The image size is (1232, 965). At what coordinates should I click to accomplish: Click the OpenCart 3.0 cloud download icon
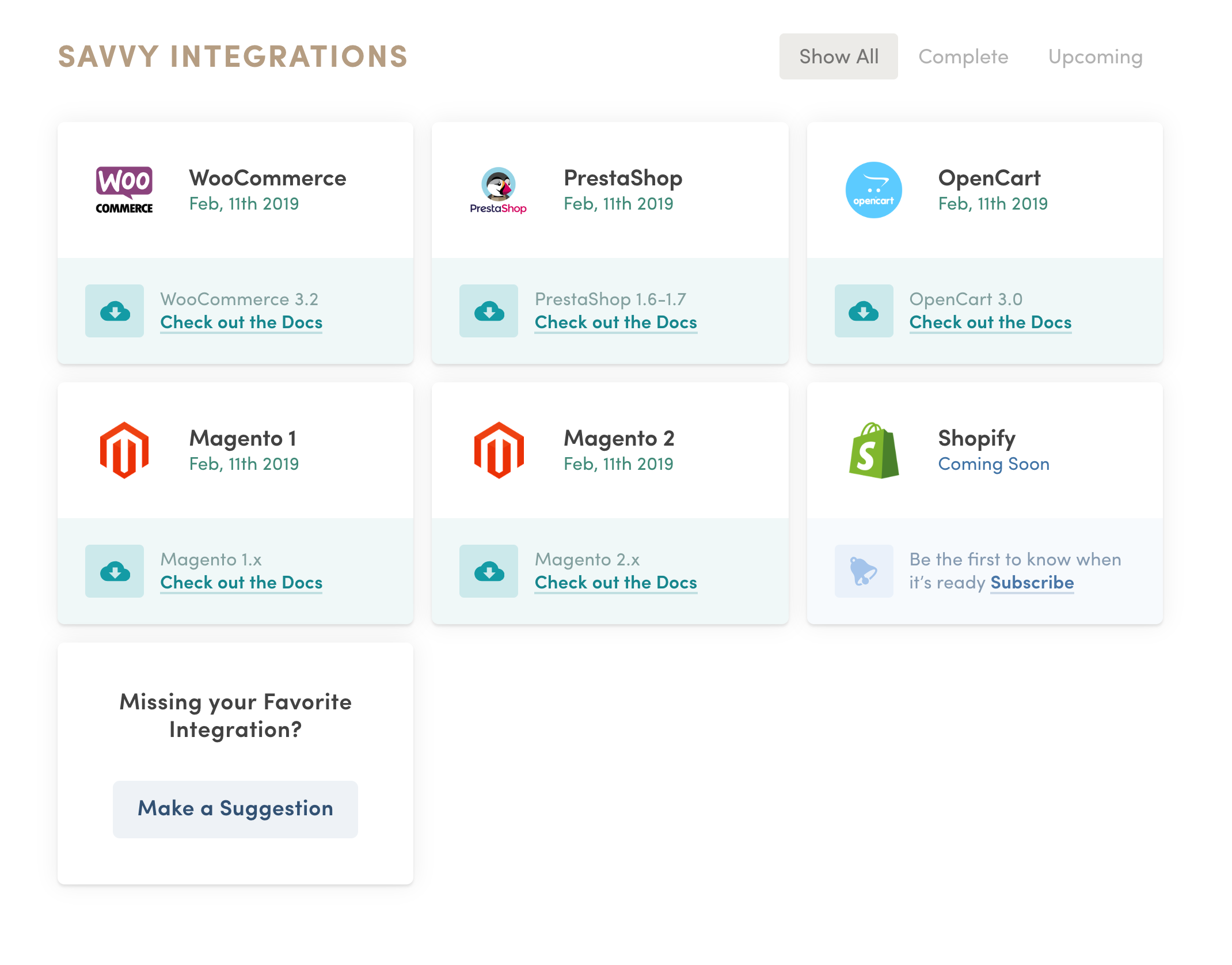tap(864, 311)
